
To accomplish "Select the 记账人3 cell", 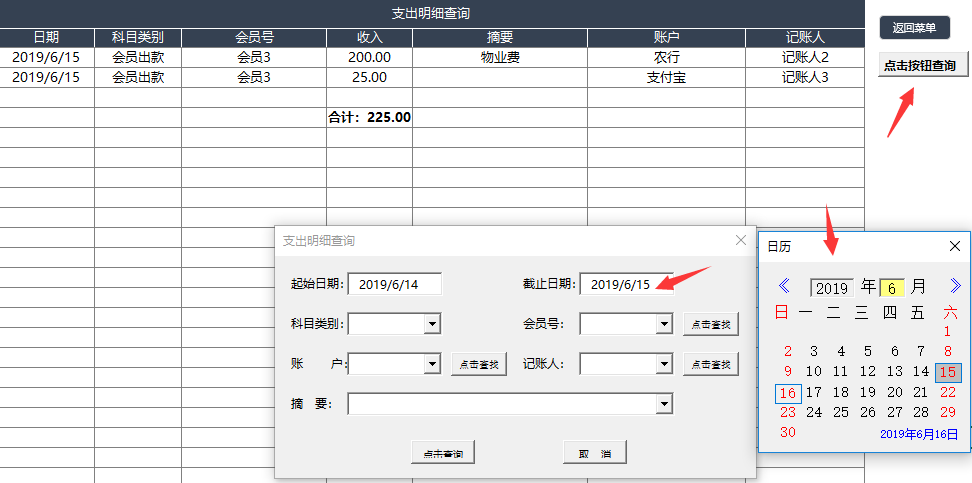I will pyautogui.click(x=805, y=78).
